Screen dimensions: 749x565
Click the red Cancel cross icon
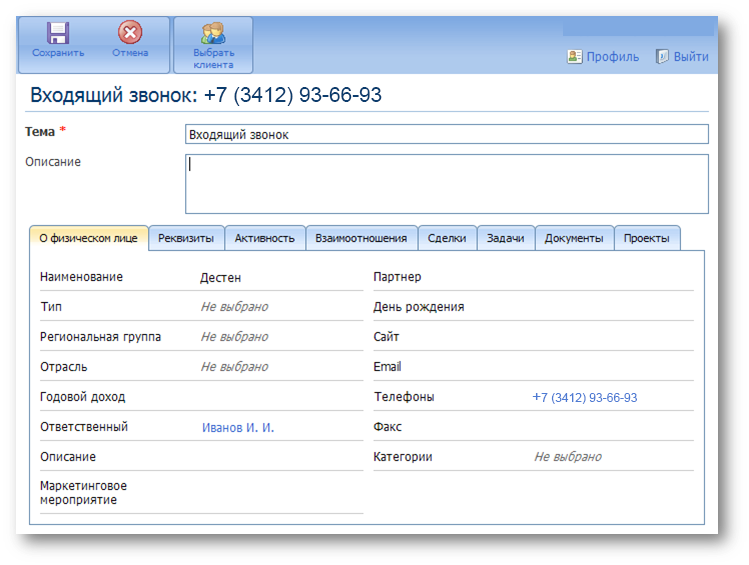[x=130, y=32]
